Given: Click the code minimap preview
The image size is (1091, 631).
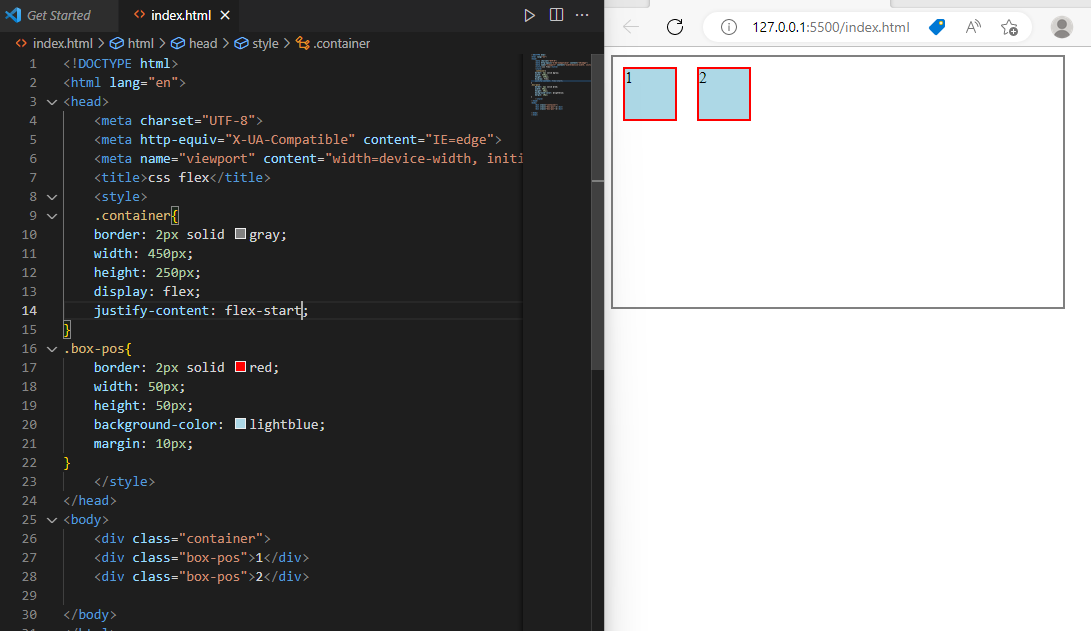Looking at the screenshot, I should pyautogui.click(x=560, y=85).
